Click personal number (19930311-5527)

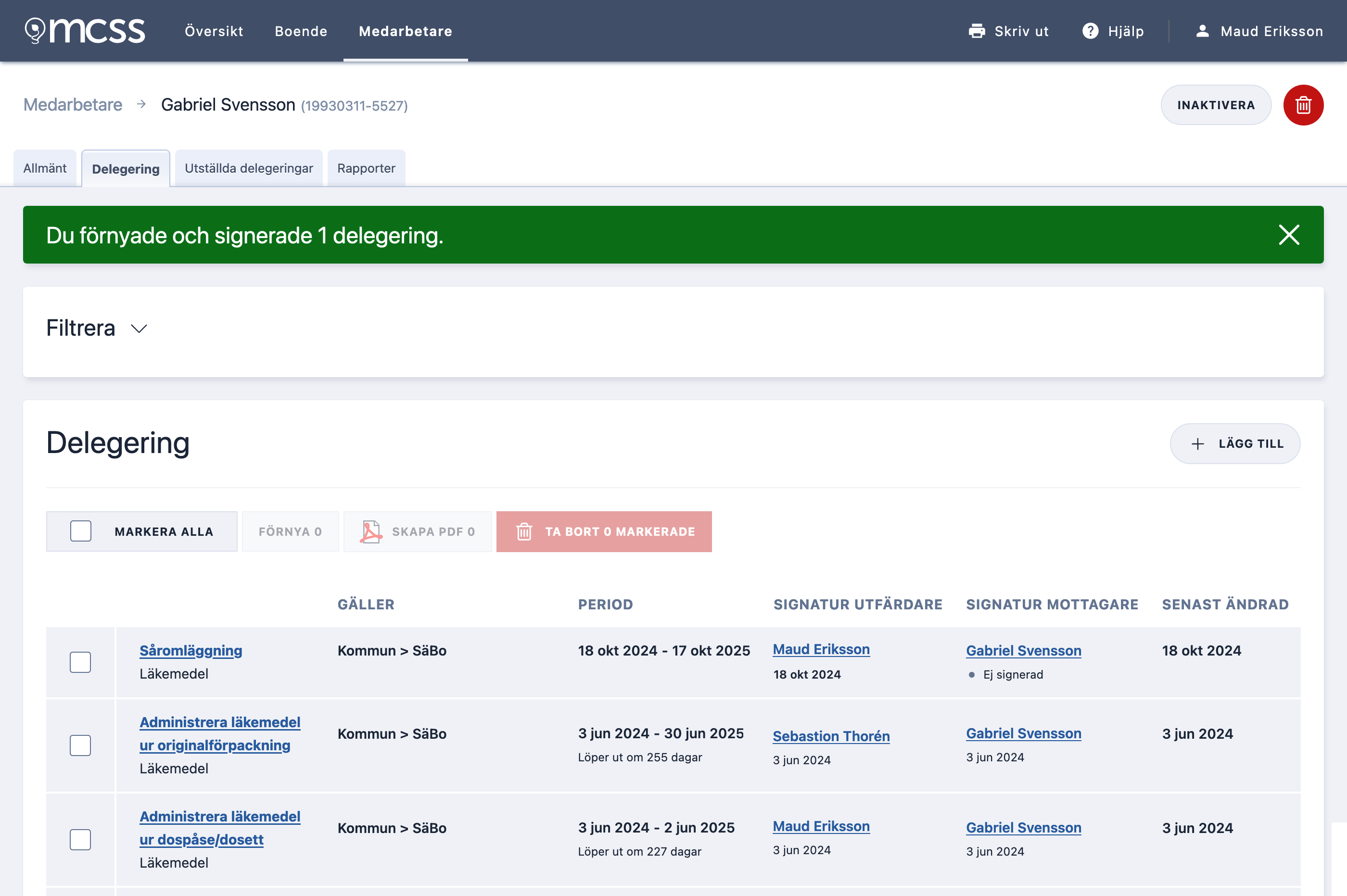coord(355,106)
